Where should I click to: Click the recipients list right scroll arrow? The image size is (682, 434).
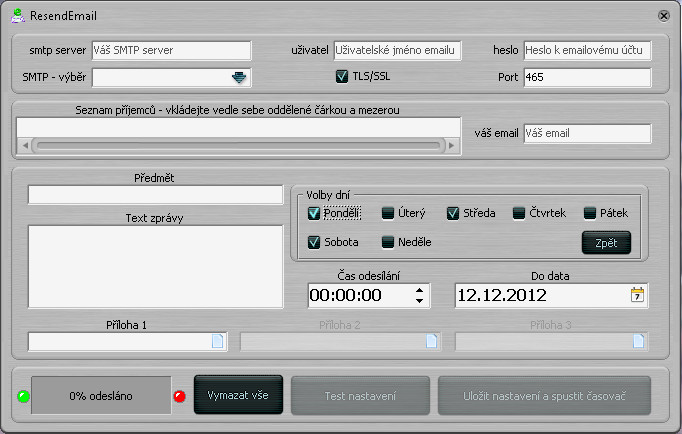point(451,145)
